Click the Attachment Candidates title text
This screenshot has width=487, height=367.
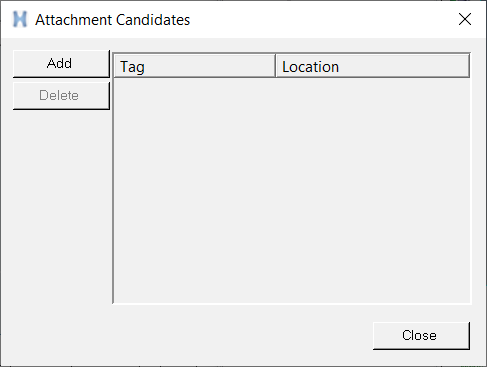click(x=113, y=20)
